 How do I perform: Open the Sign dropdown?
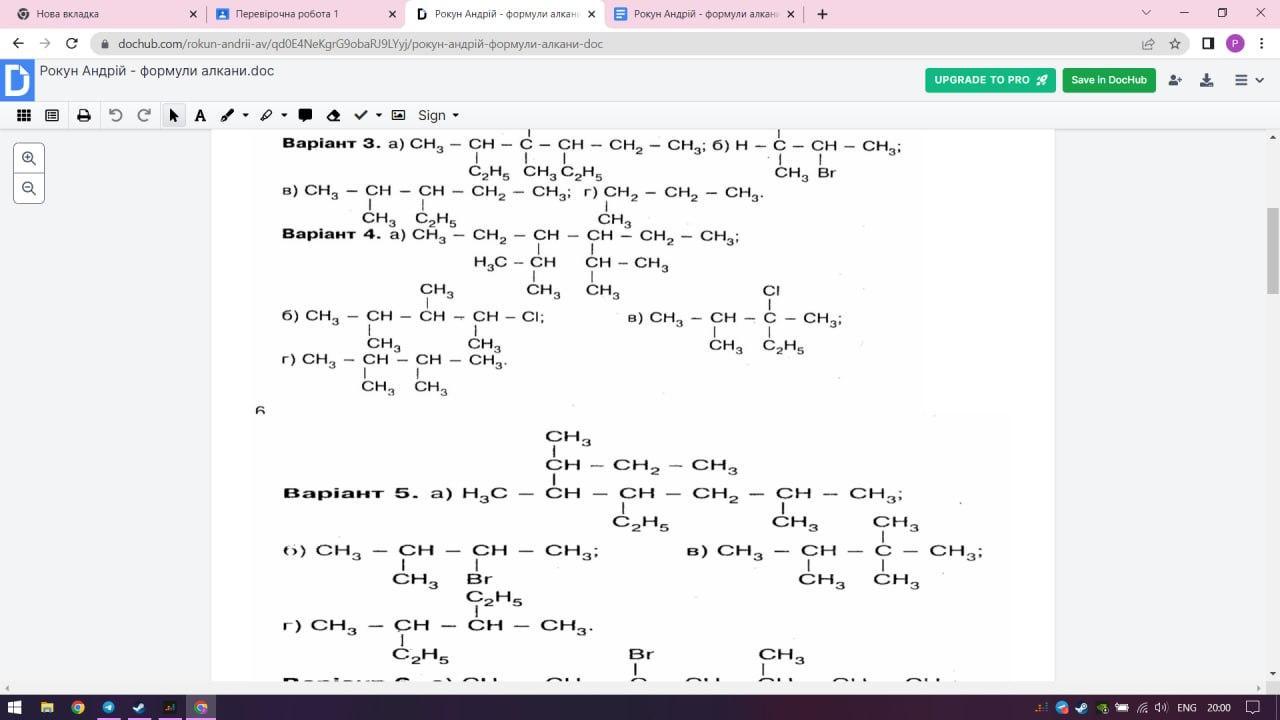point(438,115)
